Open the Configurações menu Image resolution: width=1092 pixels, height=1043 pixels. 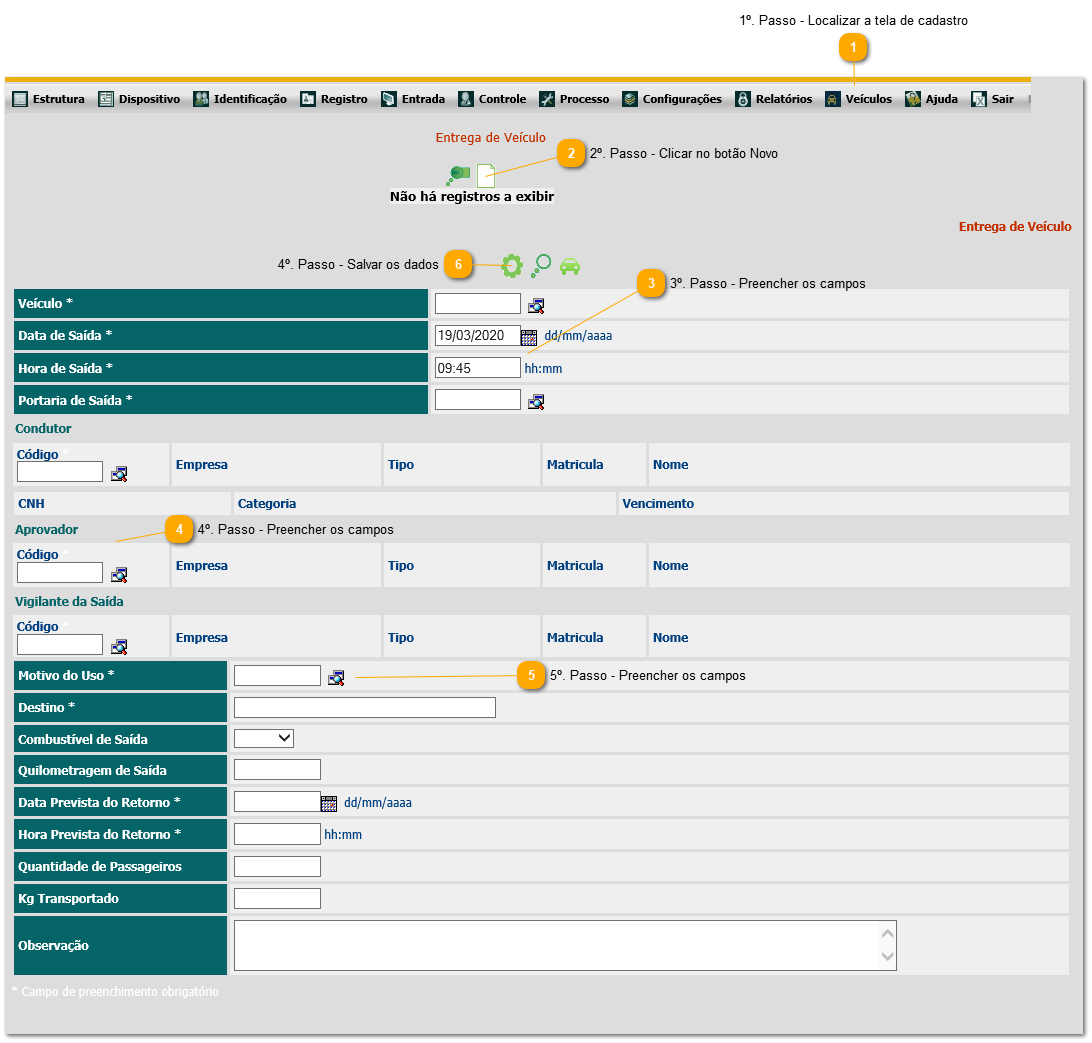[x=671, y=99]
